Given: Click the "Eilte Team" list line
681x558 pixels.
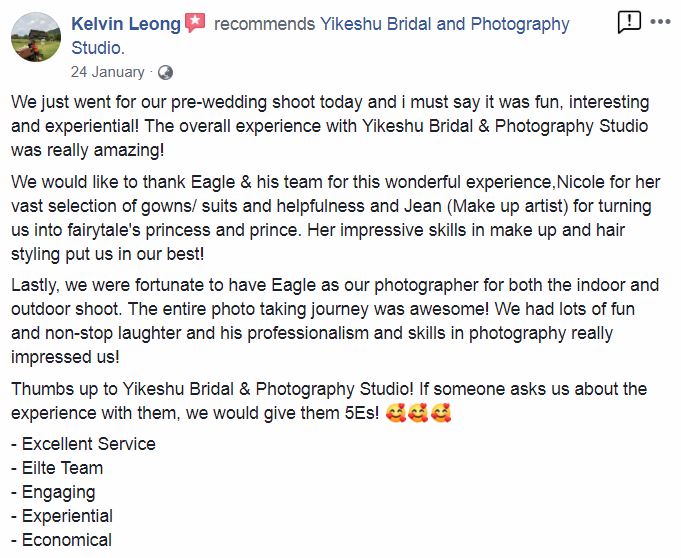Looking at the screenshot, I should click(x=57, y=468).
